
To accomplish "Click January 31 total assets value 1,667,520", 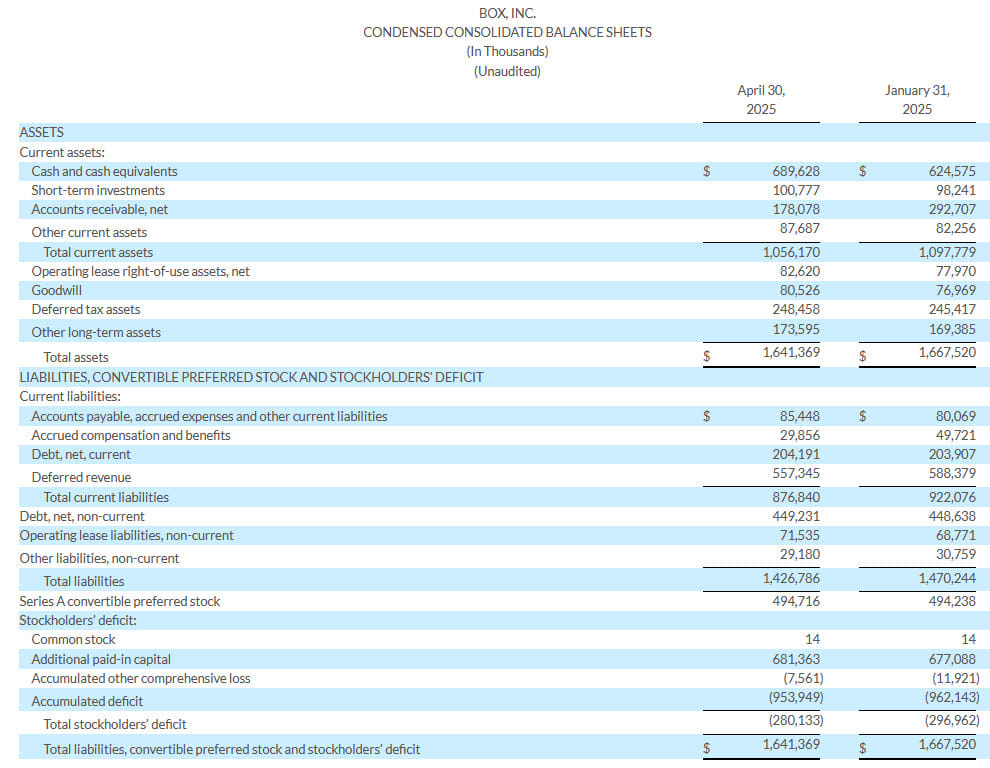I will [x=947, y=352].
